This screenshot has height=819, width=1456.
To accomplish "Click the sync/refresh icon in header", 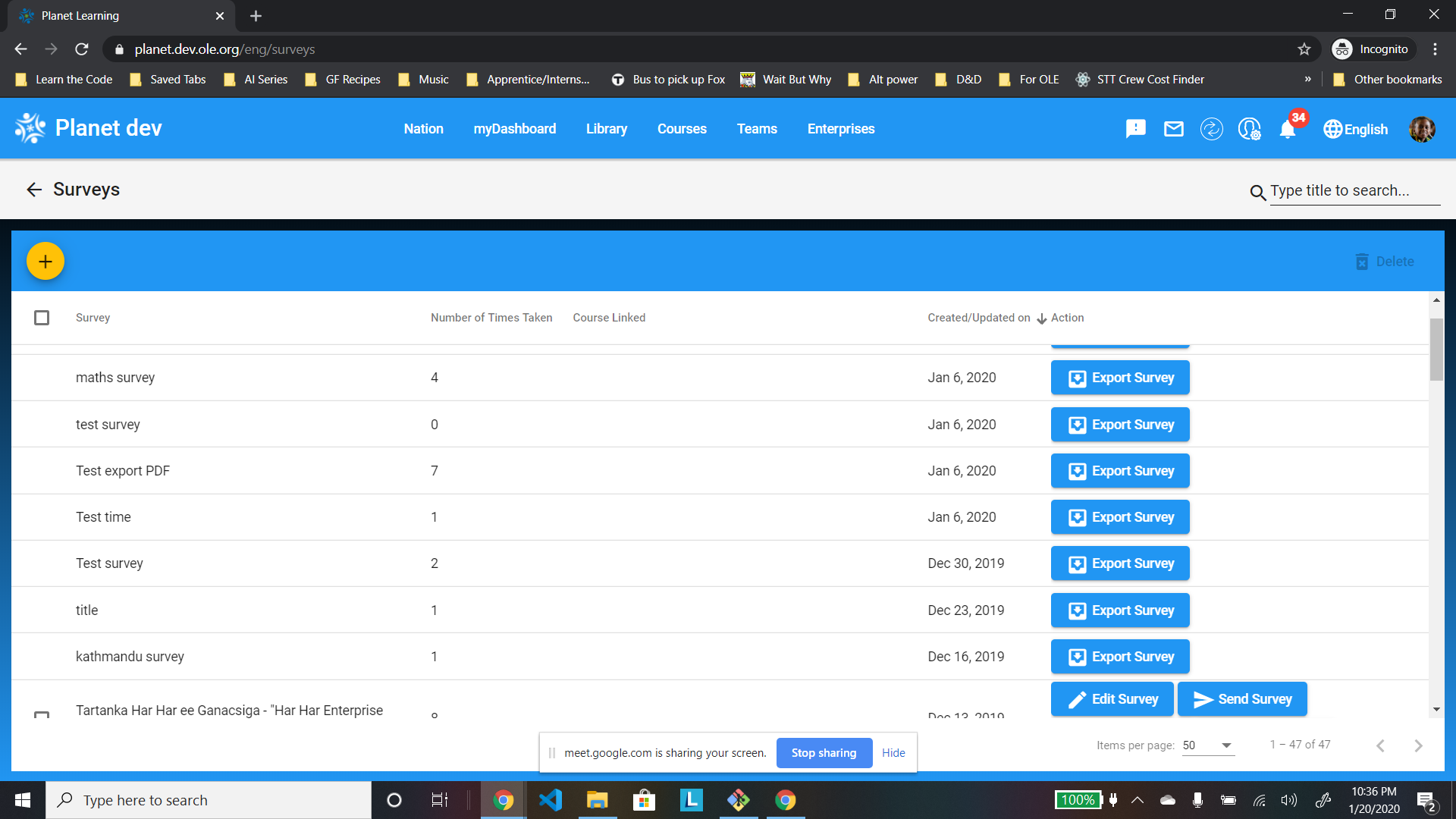I will point(1212,129).
